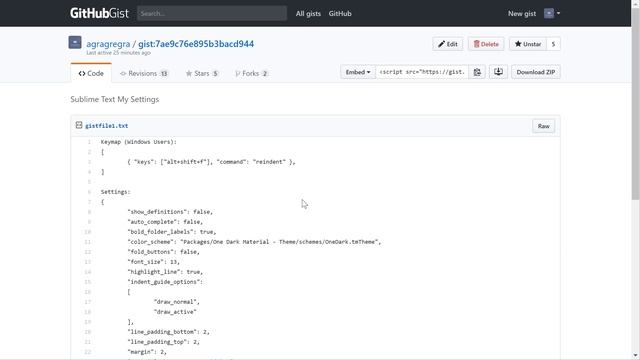Create a New gist
The image size is (640, 360).
522,13
